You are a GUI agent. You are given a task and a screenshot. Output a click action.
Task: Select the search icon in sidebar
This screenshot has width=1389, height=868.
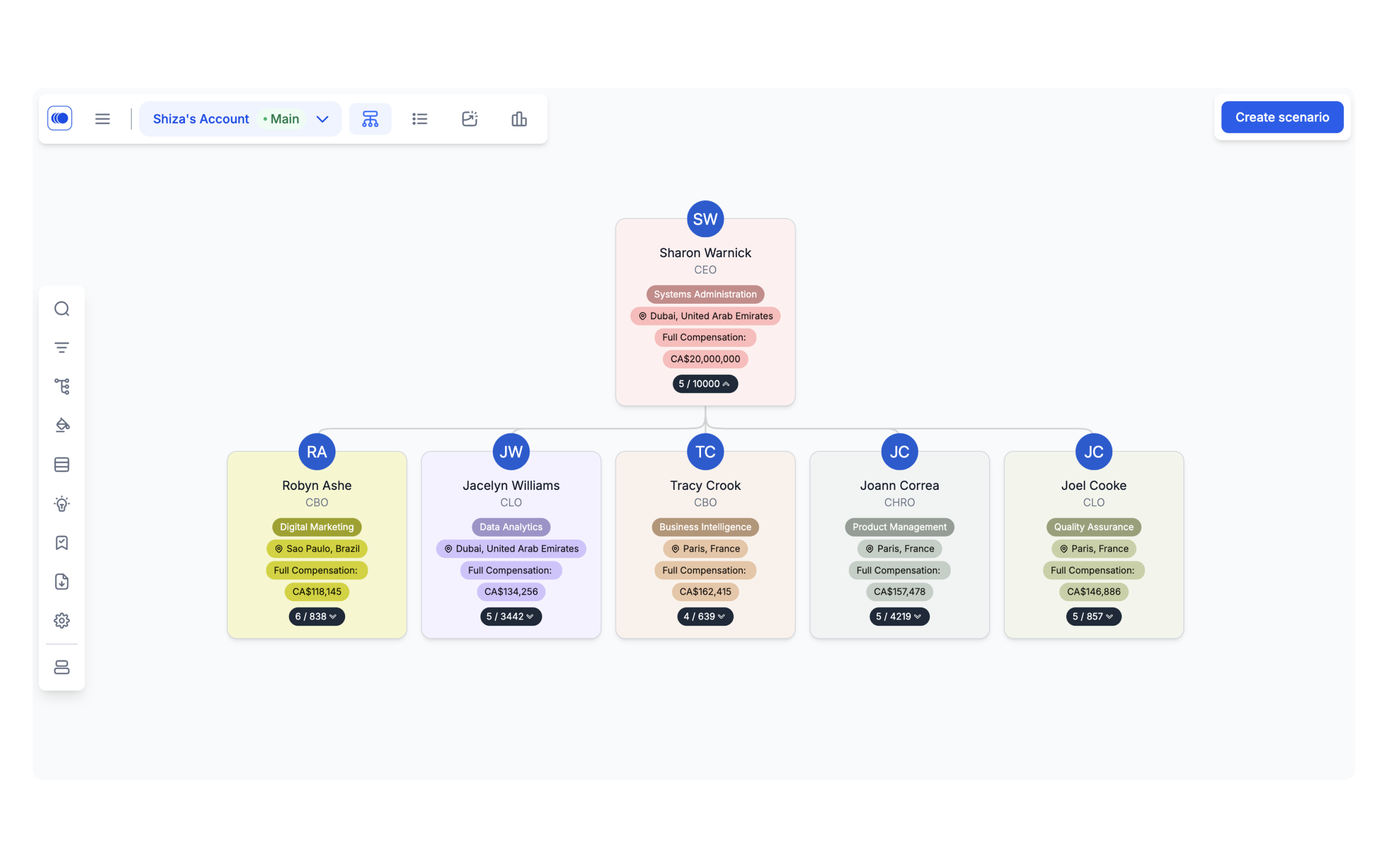62,308
